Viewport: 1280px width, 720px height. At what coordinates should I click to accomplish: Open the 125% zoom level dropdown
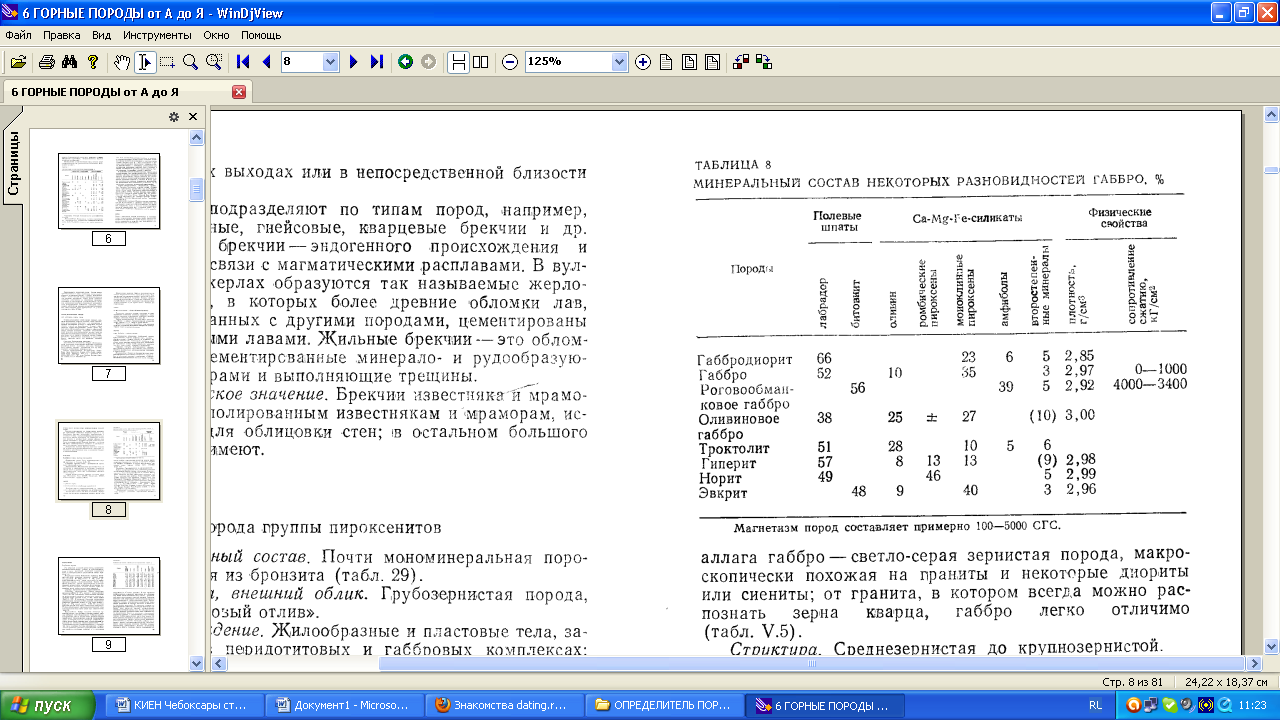(x=619, y=62)
